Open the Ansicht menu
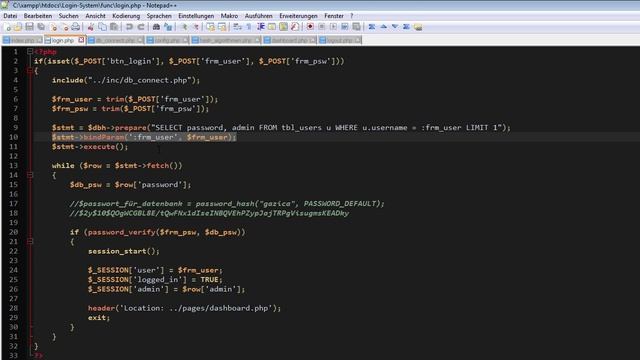The height and width of the screenshot is (360, 640). click(95, 16)
